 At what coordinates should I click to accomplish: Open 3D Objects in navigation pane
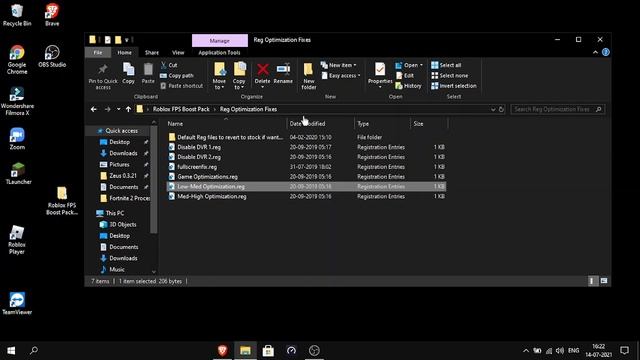[122, 224]
